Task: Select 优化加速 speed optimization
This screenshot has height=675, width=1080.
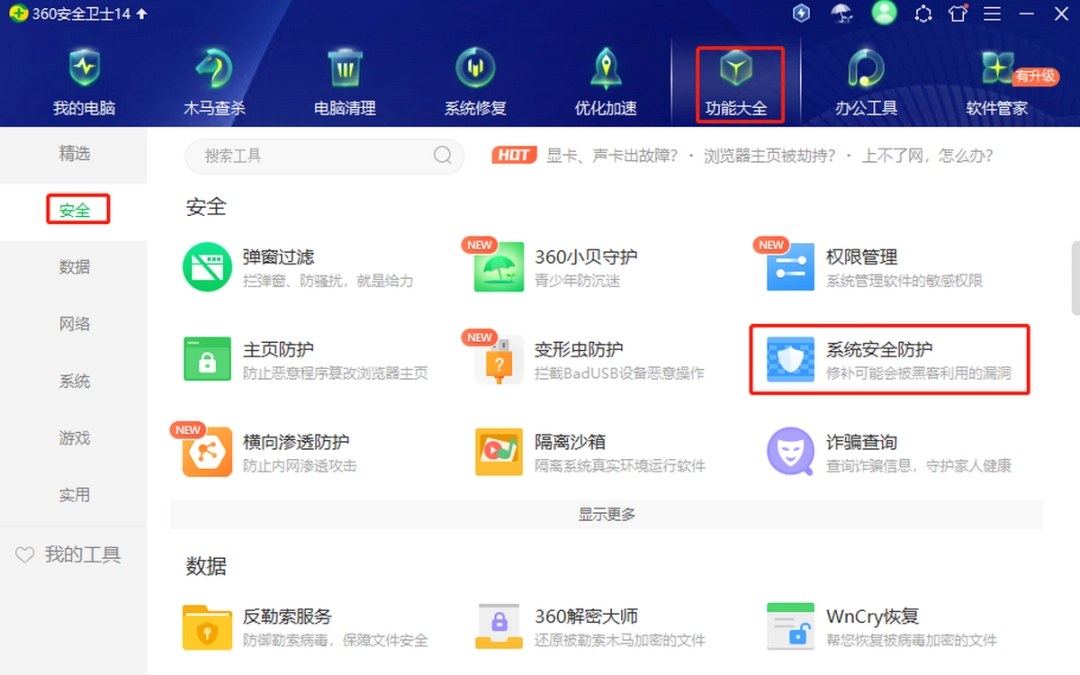Action: [x=604, y=80]
